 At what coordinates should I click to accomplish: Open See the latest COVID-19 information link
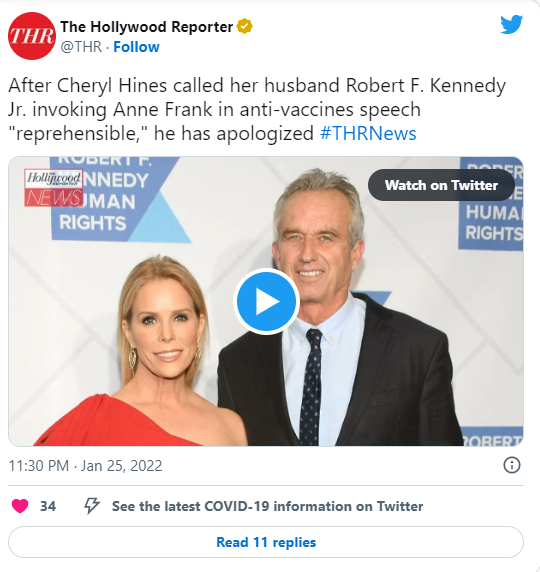(267, 506)
